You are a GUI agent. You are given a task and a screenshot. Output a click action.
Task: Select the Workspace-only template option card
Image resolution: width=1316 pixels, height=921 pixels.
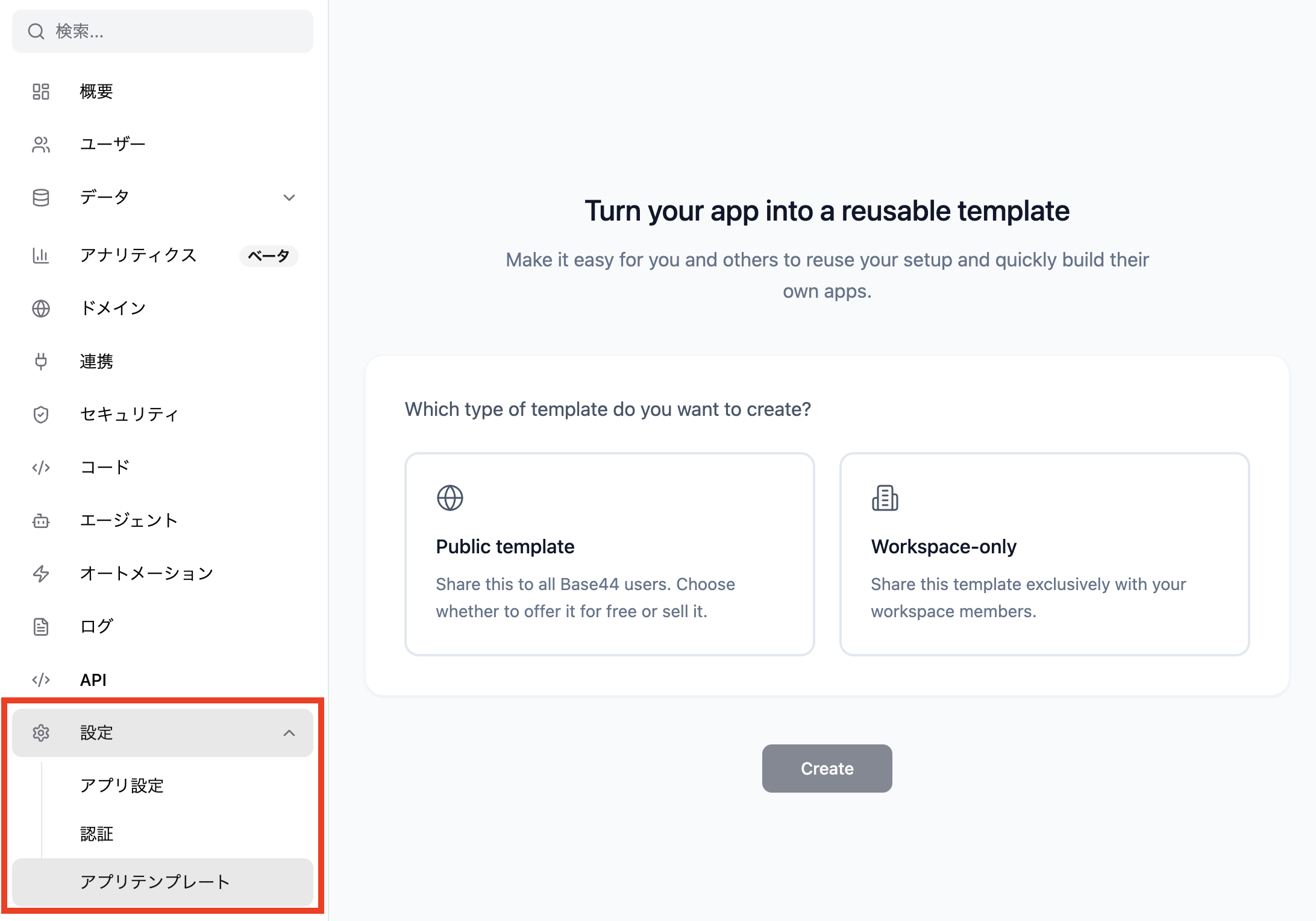(1044, 554)
